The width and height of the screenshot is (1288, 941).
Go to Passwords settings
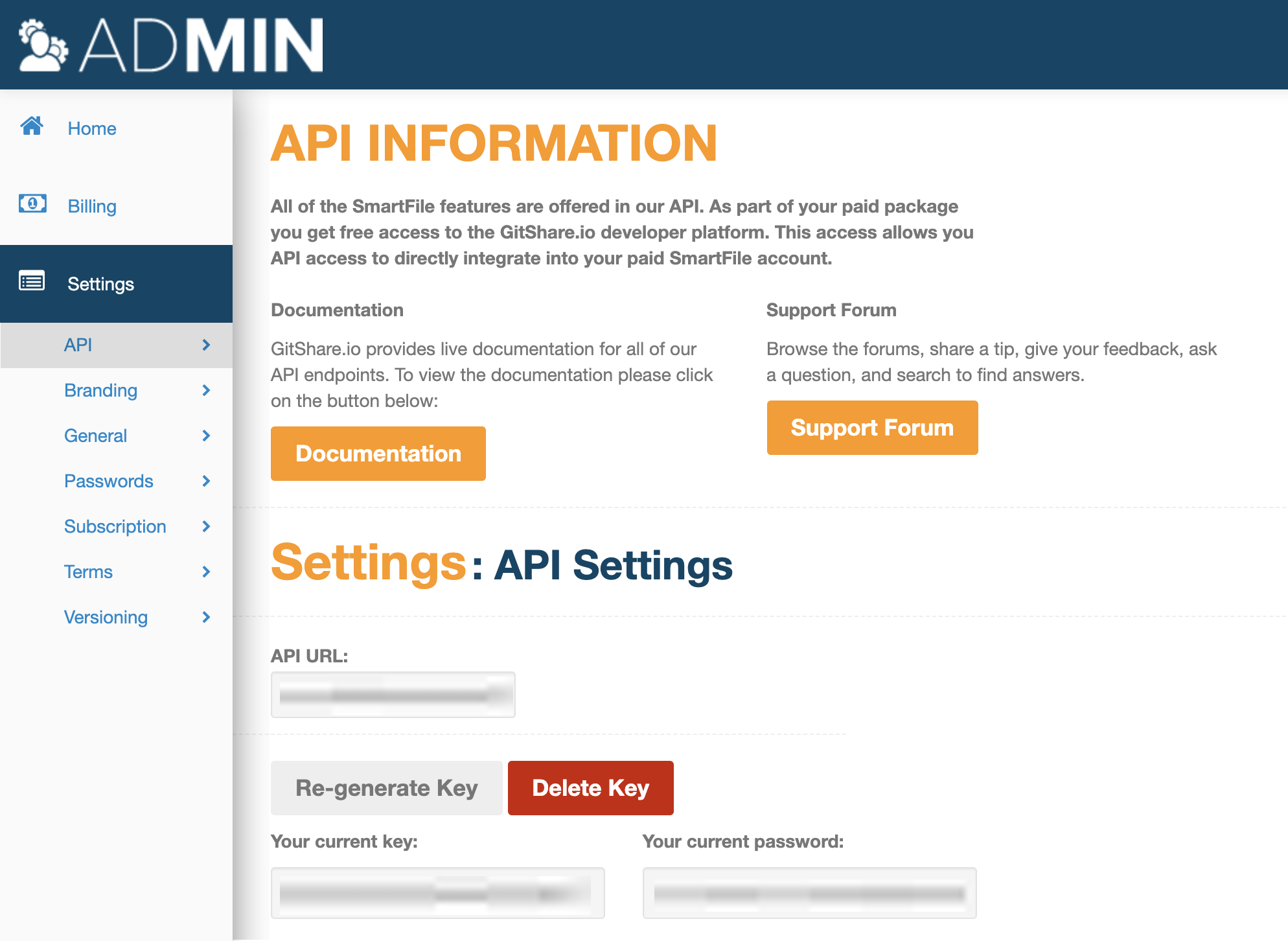point(117,481)
